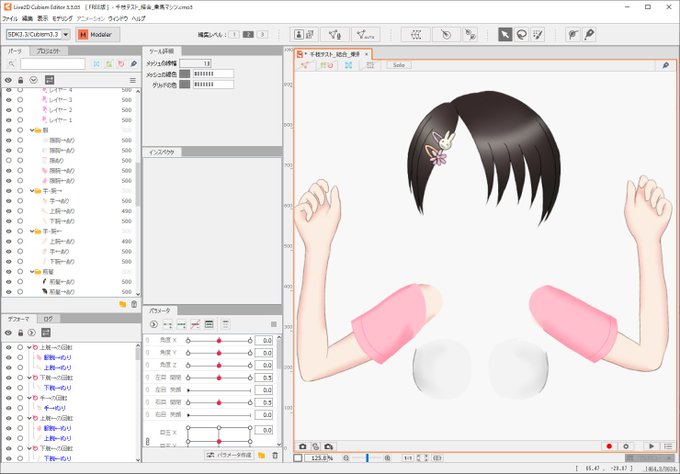The image size is (680, 474).
Task: Open the モデリング menu
Action: tap(62, 19)
